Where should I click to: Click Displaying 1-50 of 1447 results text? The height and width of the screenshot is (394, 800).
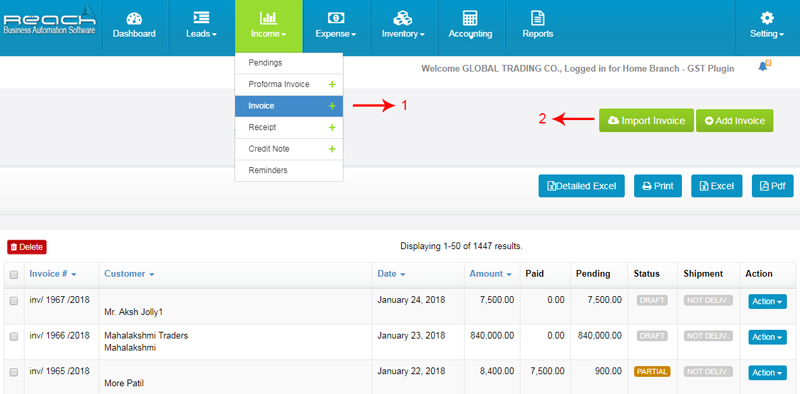click(461, 246)
